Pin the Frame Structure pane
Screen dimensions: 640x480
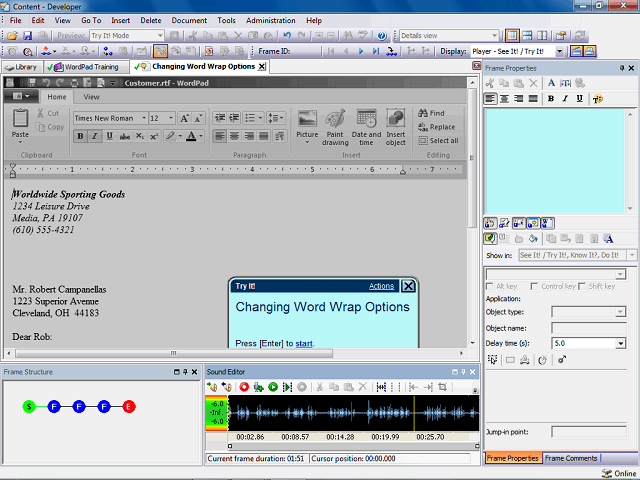point(185,372)
